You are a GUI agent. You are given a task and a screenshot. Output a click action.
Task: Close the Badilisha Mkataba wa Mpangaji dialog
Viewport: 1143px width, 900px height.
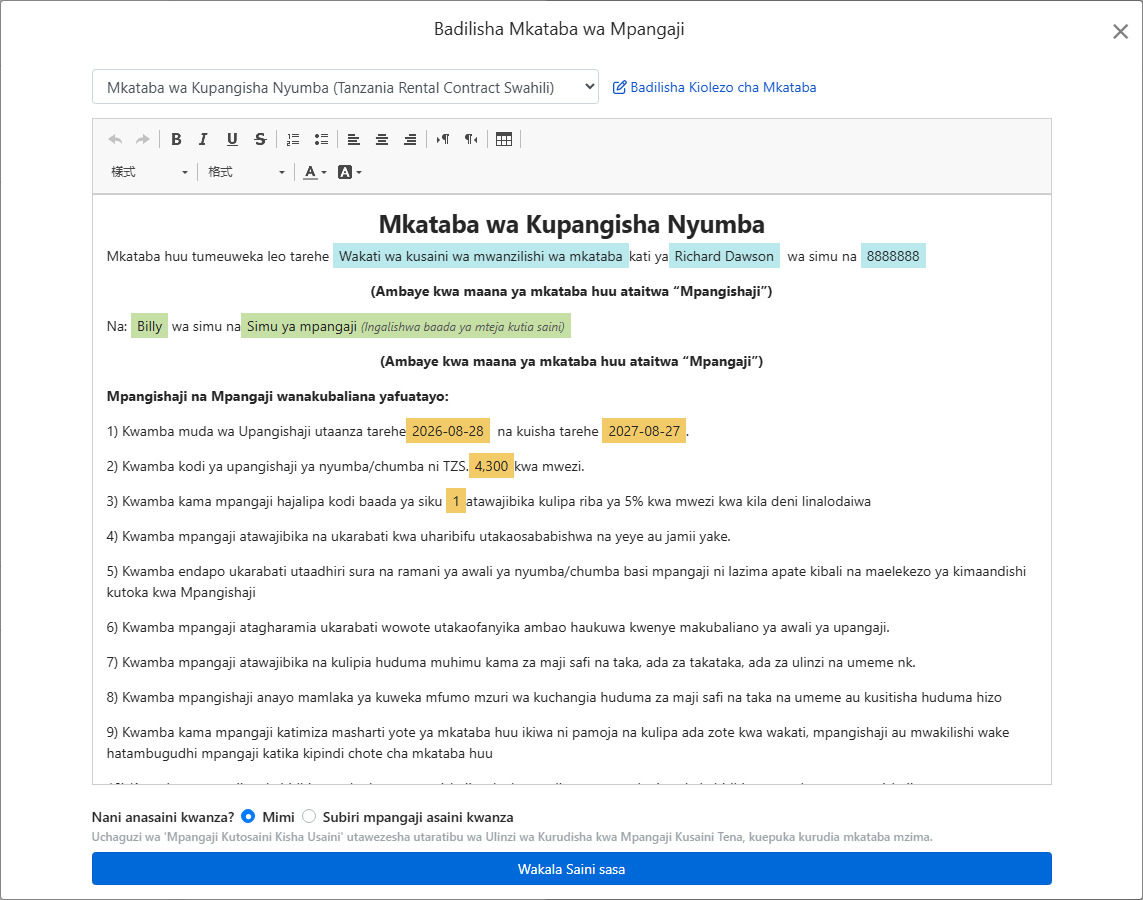click(x=1120, y=31)
